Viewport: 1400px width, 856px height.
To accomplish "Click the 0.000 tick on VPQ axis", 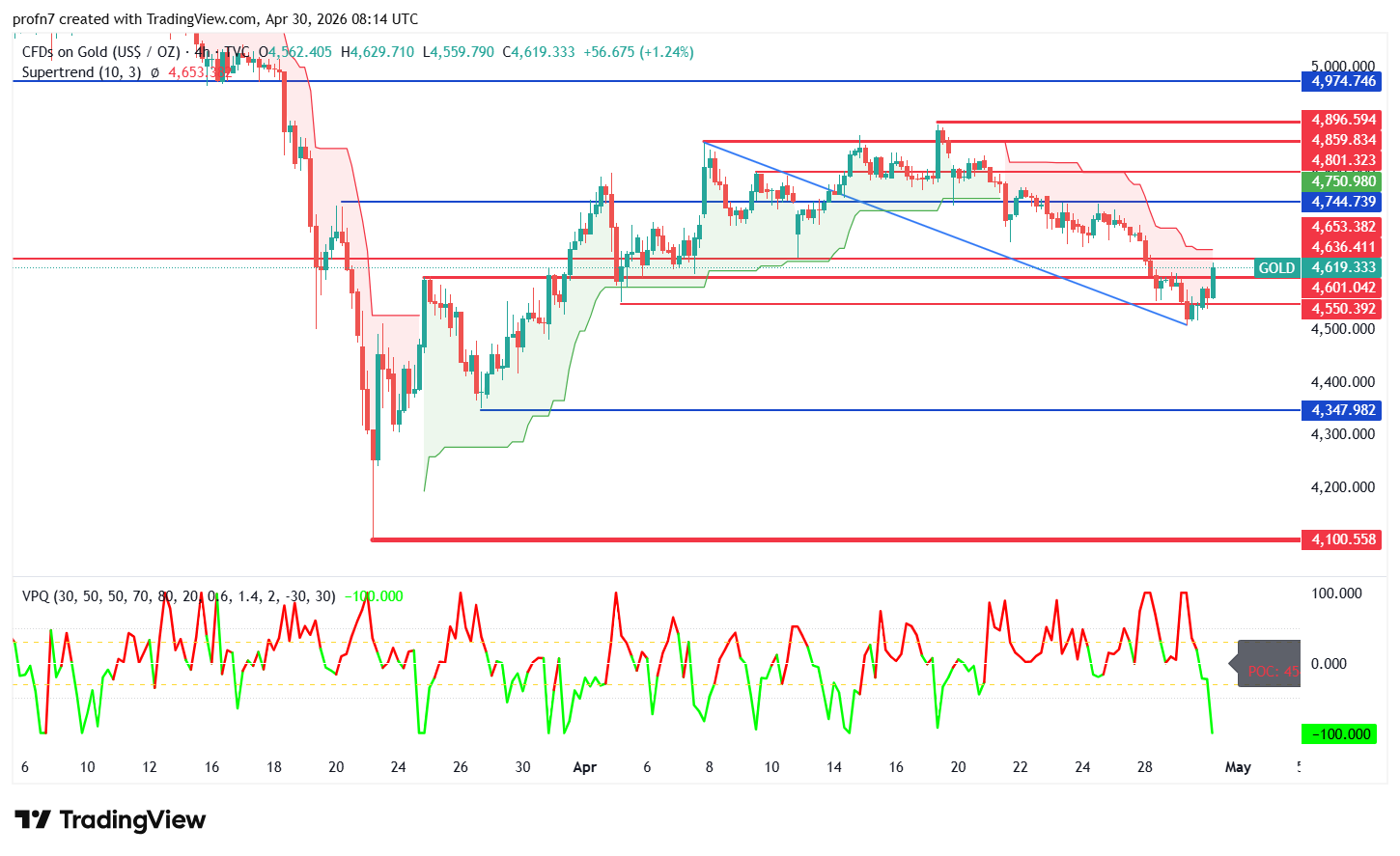I will pyautogui.click(x=1329, y=664).
